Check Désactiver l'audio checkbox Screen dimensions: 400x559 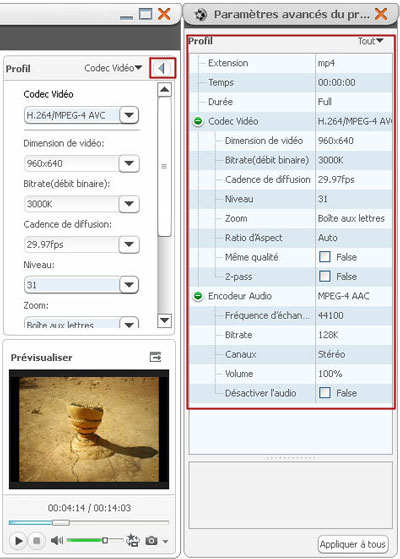pos(324,393)
